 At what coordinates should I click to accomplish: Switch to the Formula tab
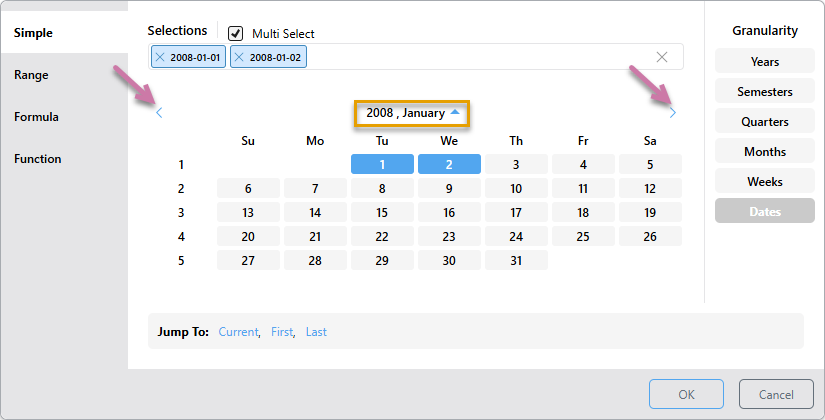click(36, 117)
